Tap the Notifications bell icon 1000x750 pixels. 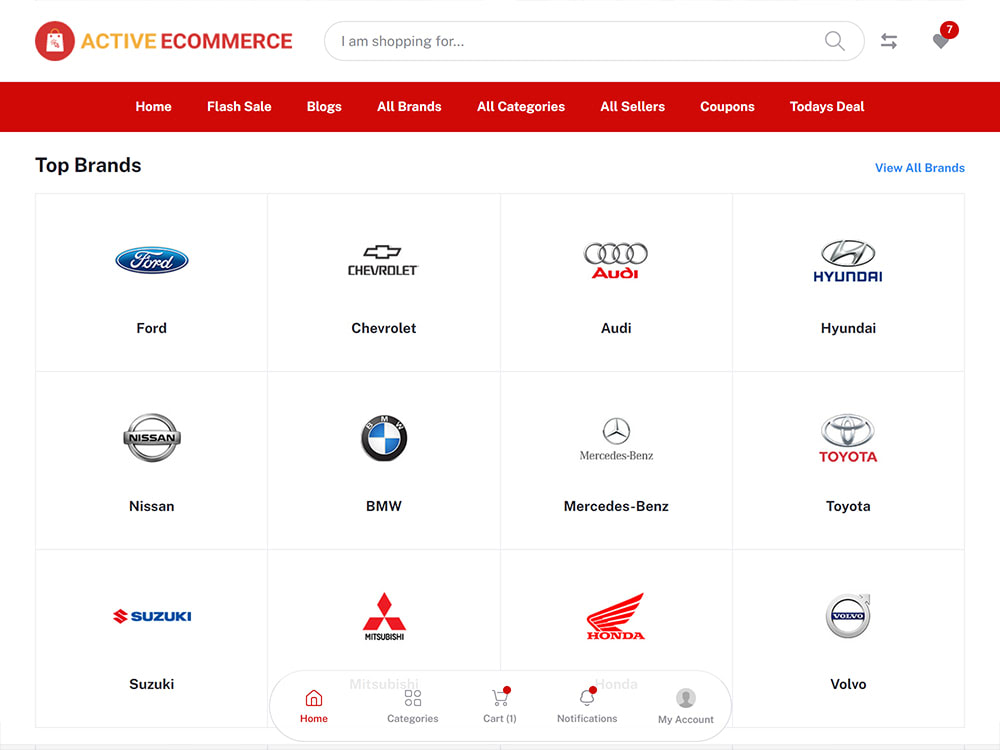tap(587, 697)
